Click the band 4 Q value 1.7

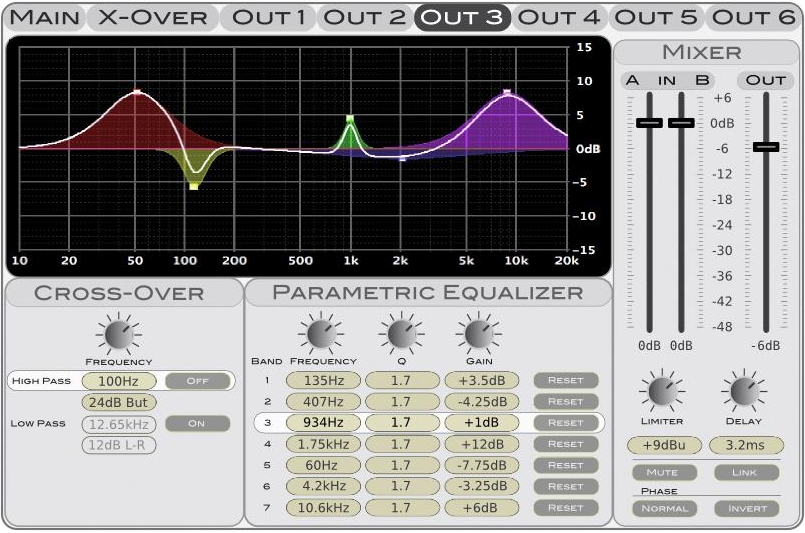pos(402,444)
